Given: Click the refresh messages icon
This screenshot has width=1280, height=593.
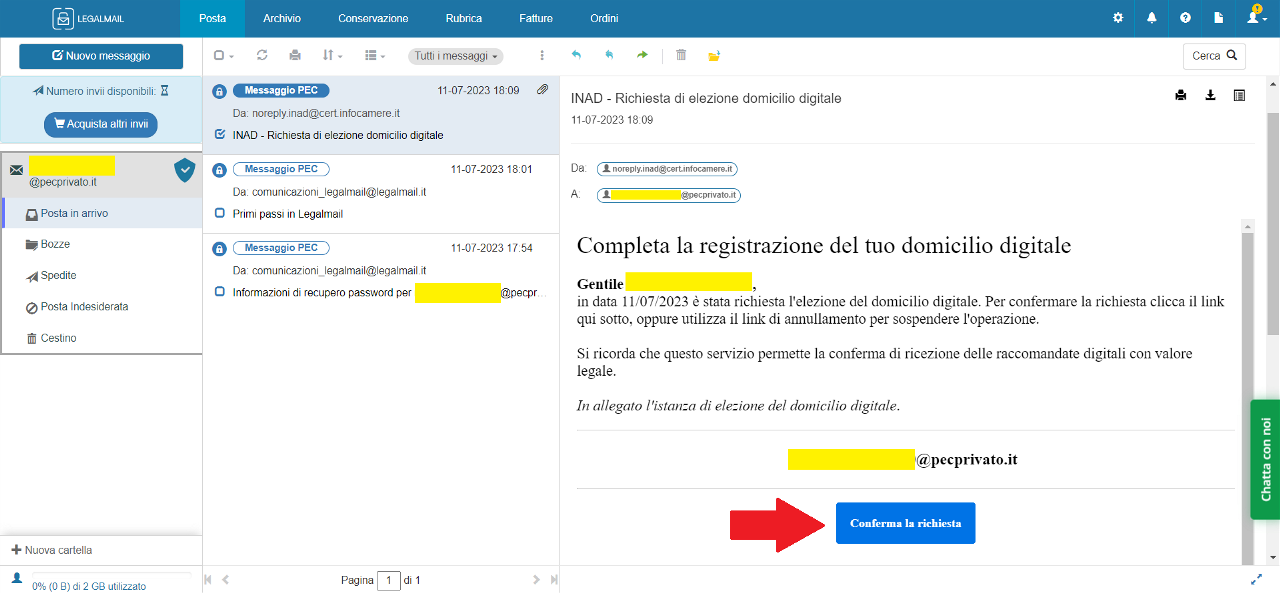Looking at the screenshot, I should tap(262, 56).
